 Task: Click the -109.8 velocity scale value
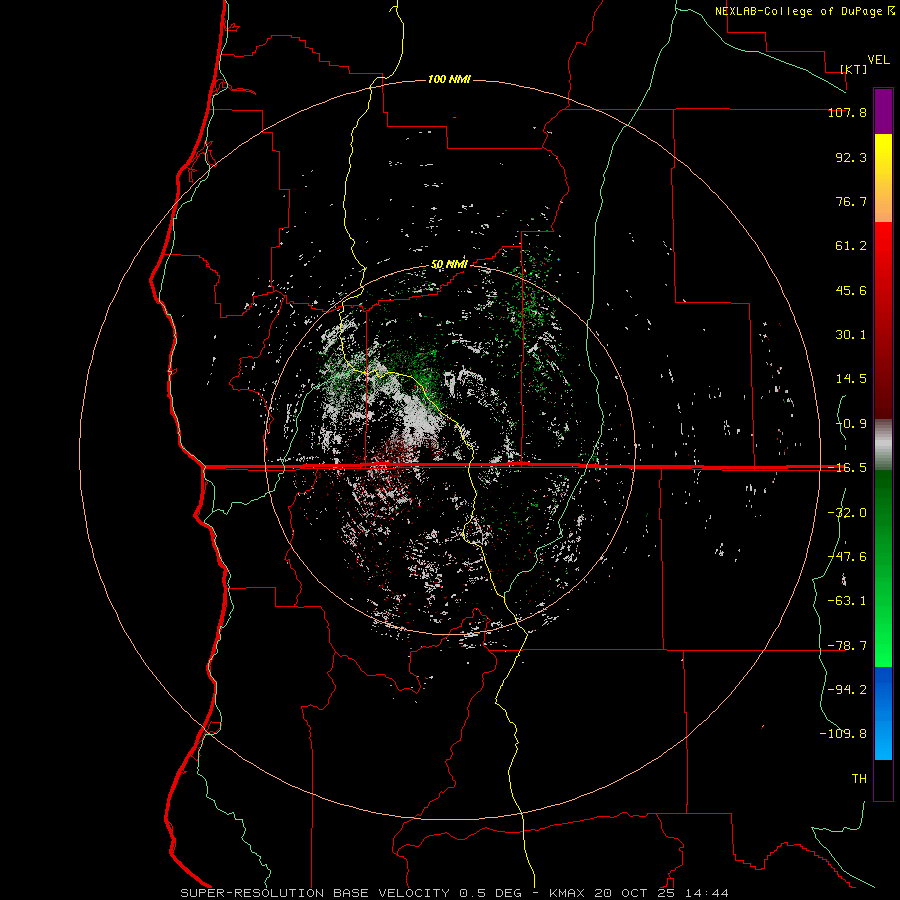point(843,734)
